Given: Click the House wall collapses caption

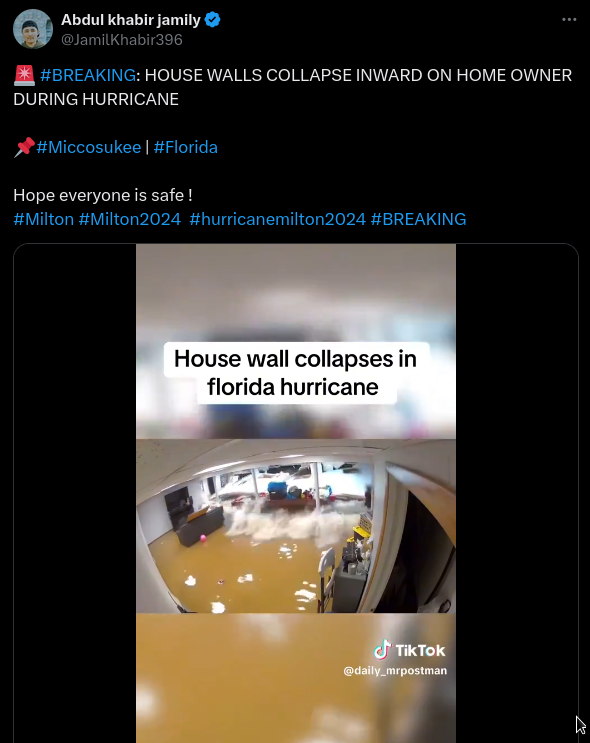Looking at the screenshot, I should (296, 373).
